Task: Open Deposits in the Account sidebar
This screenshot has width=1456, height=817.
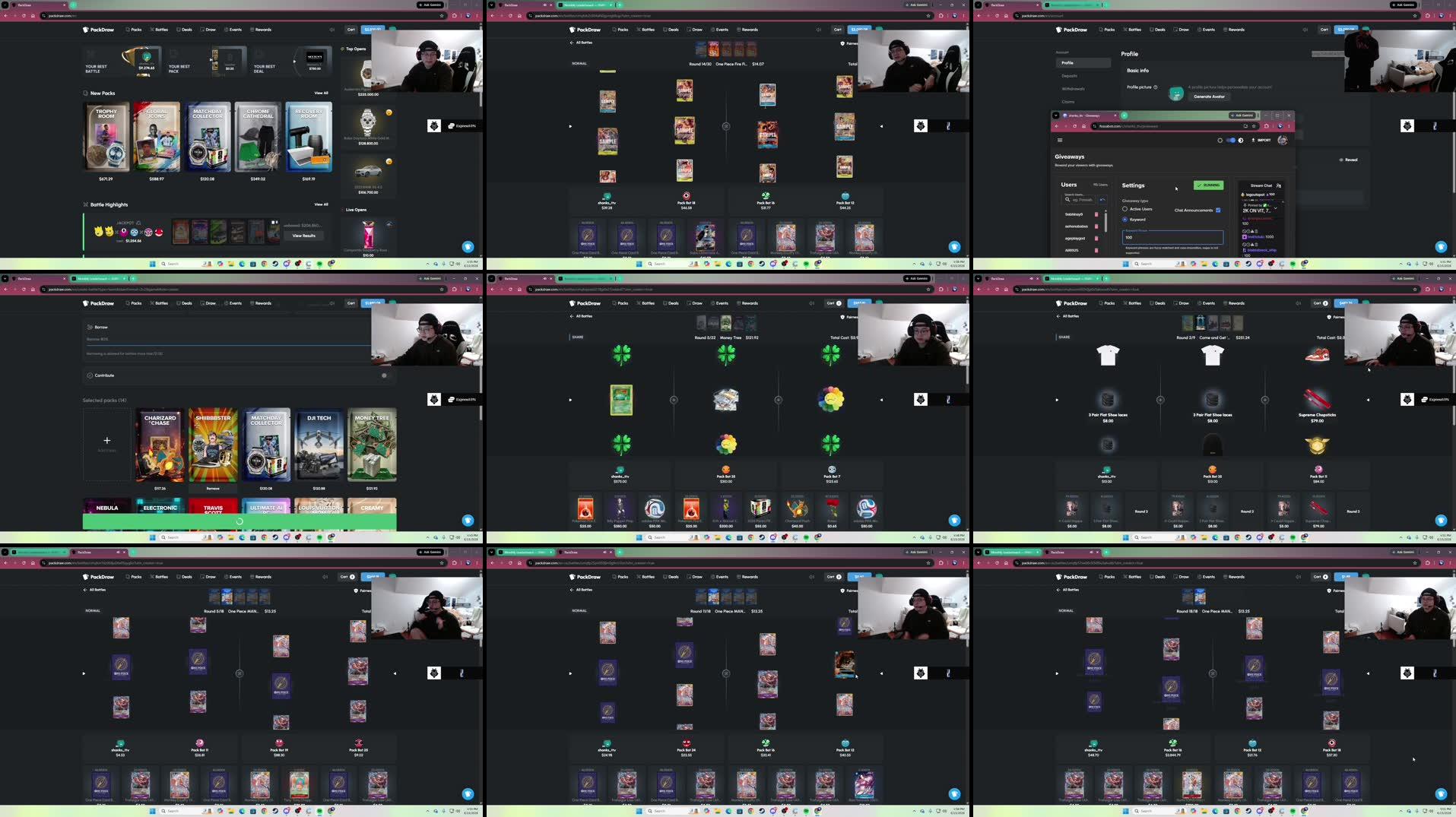Action: click(1070, 76)
